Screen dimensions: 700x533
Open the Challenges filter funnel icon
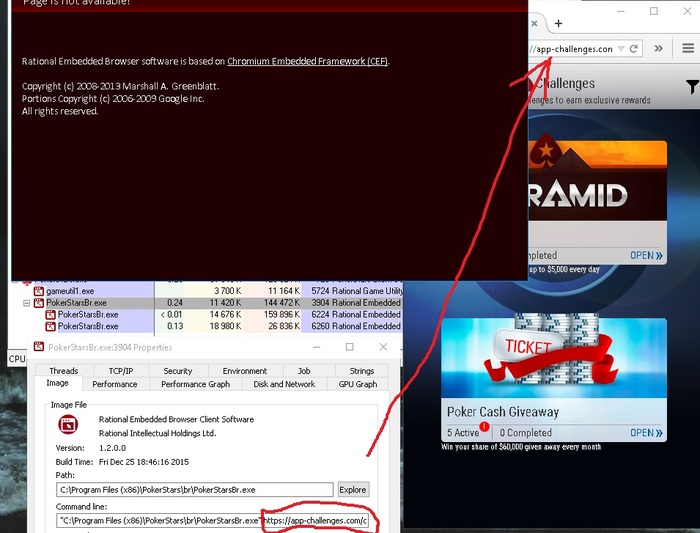[x=692, y=86]
